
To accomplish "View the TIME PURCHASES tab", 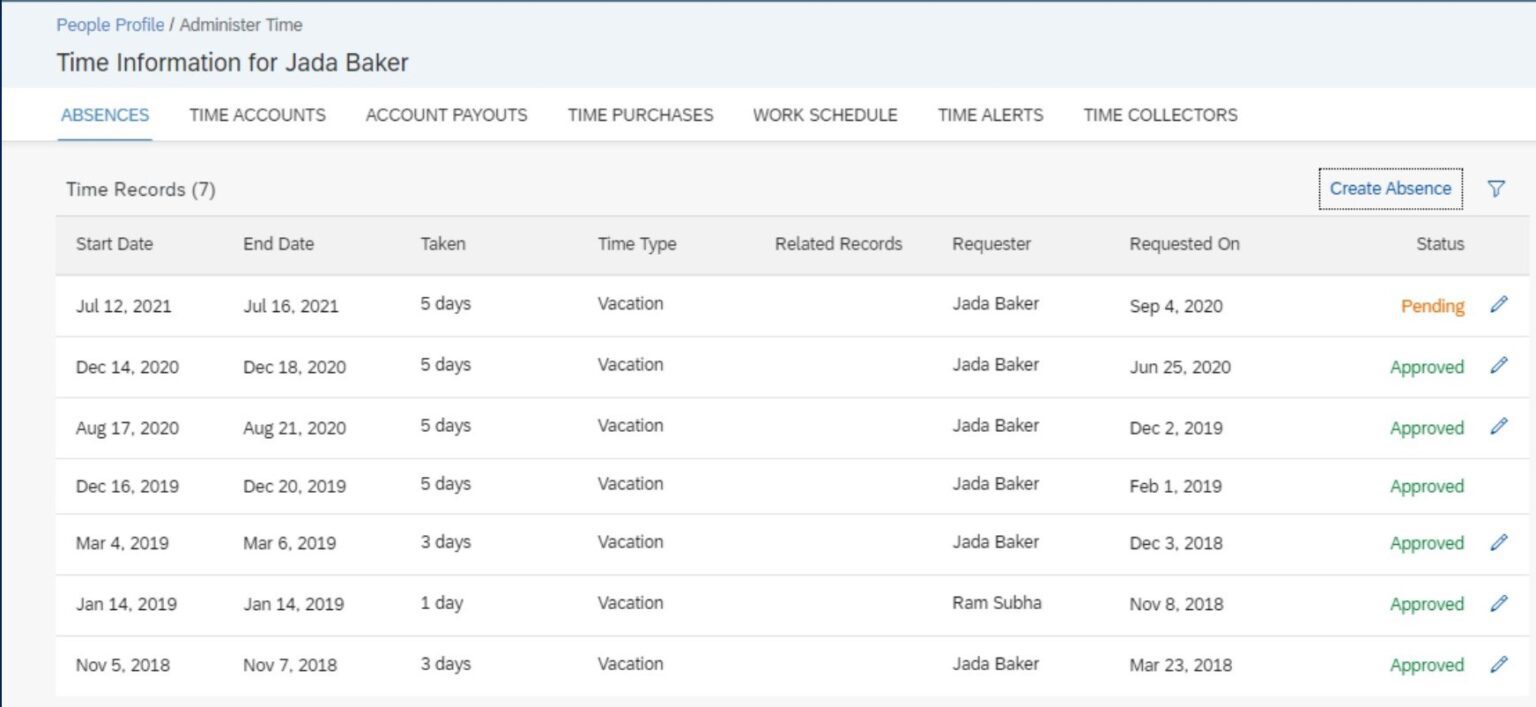I will click(639, 115).
